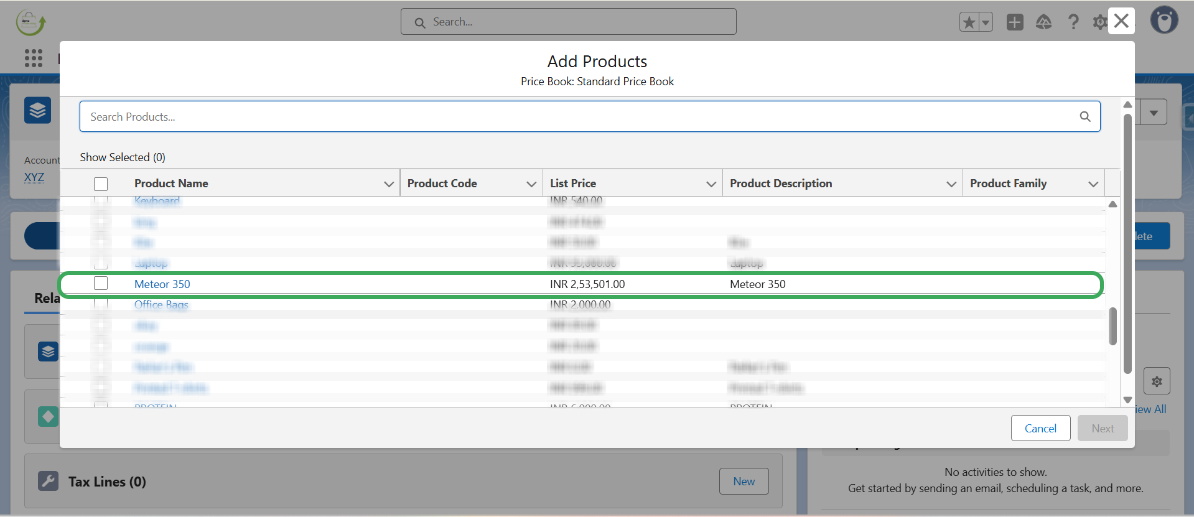Click the product table's vertical scrollbar thumb
The width and height of the screenshot is (1194, 517).
coord(1112,326)
